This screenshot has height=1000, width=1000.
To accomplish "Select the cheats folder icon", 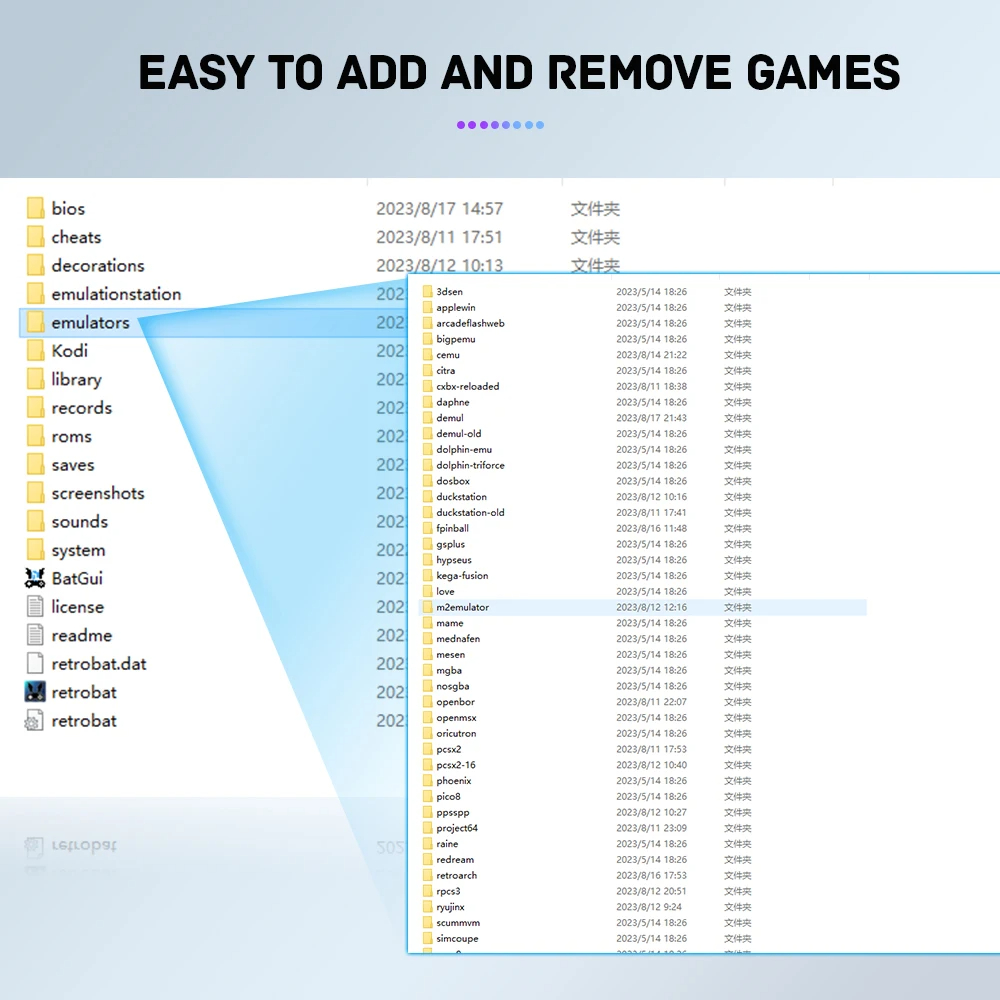I will coord(35,237).
